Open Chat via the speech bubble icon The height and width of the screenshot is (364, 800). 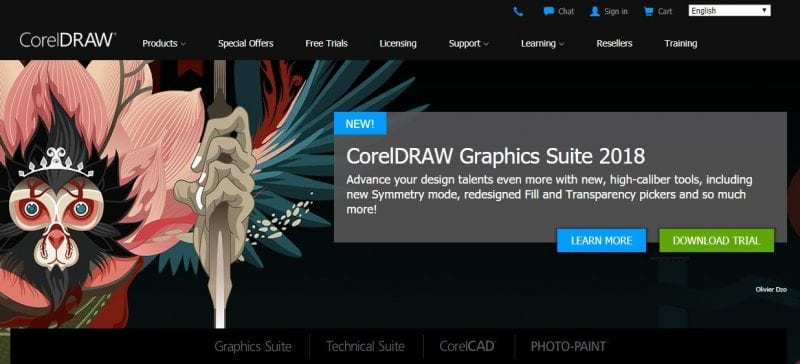[548, 11]
